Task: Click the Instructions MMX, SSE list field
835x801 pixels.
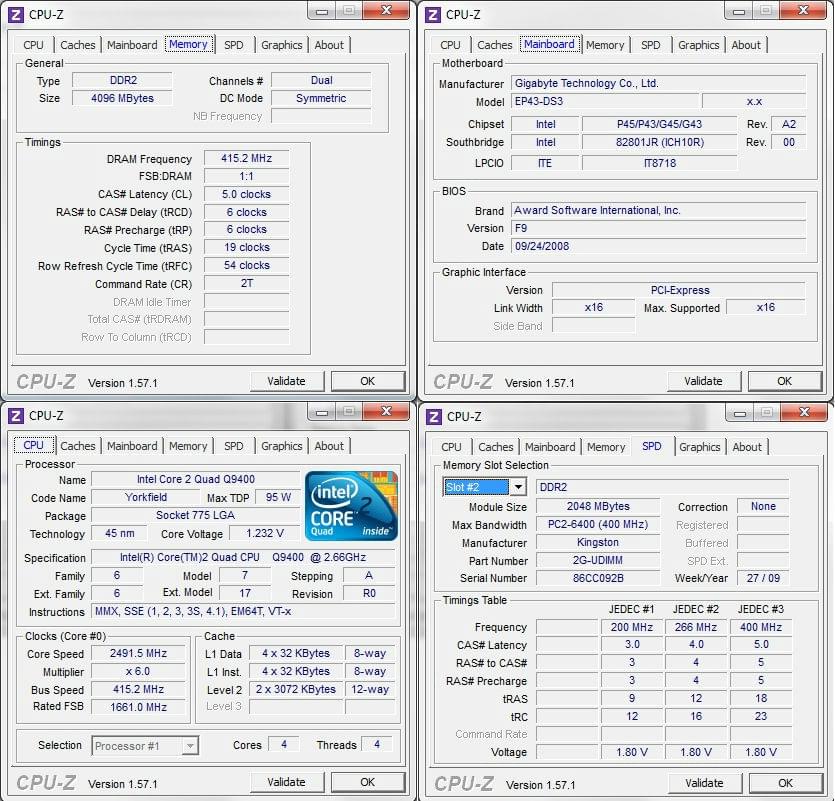Action: tap(243, 611)
